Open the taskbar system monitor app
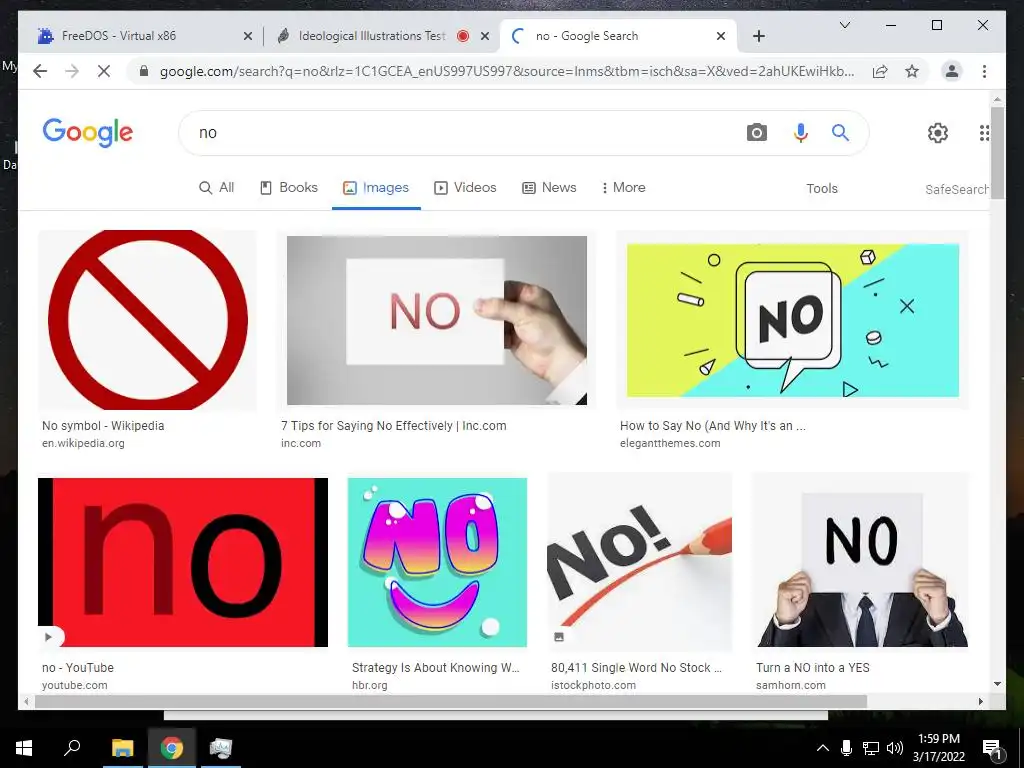The height and width of the screenshot is (768, 1024). click(x=221, y=748)
